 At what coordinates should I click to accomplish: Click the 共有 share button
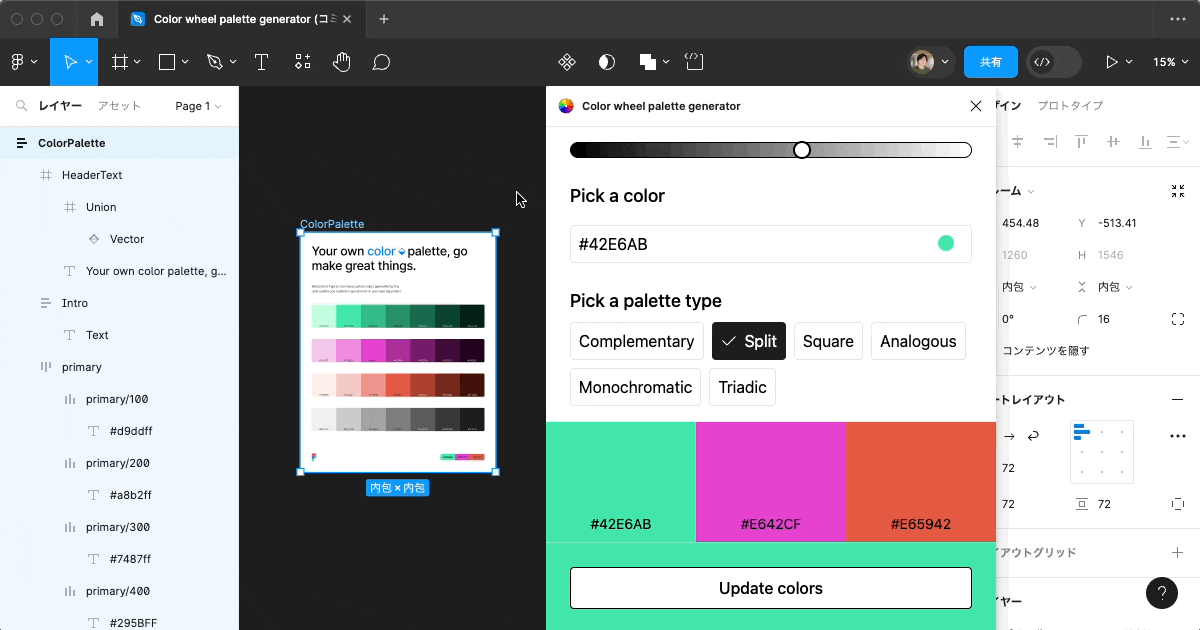pyautogui.click(x=990, y=61)
